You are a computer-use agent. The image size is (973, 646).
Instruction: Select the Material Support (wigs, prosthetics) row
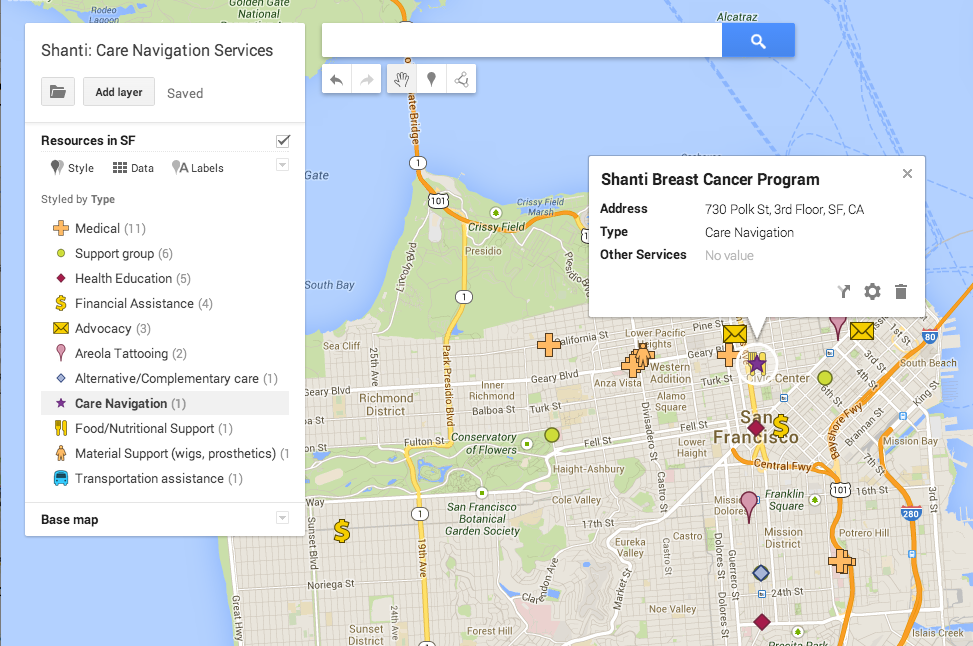pyautogui.click(x=164, y=454)
